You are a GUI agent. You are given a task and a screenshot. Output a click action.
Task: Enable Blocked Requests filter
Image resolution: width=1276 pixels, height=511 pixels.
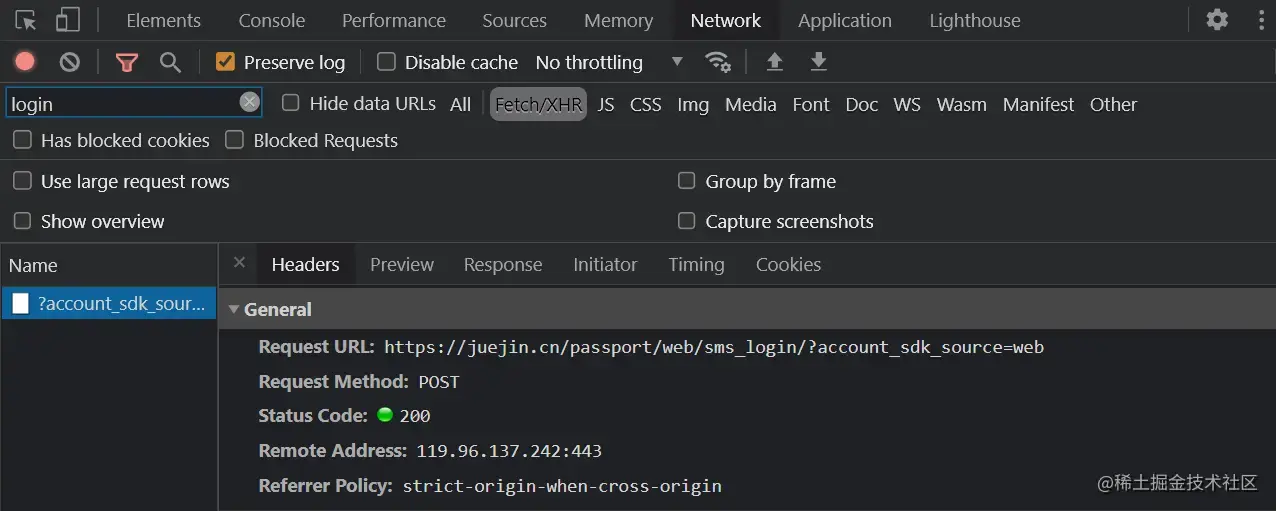[x=234, y=140]
